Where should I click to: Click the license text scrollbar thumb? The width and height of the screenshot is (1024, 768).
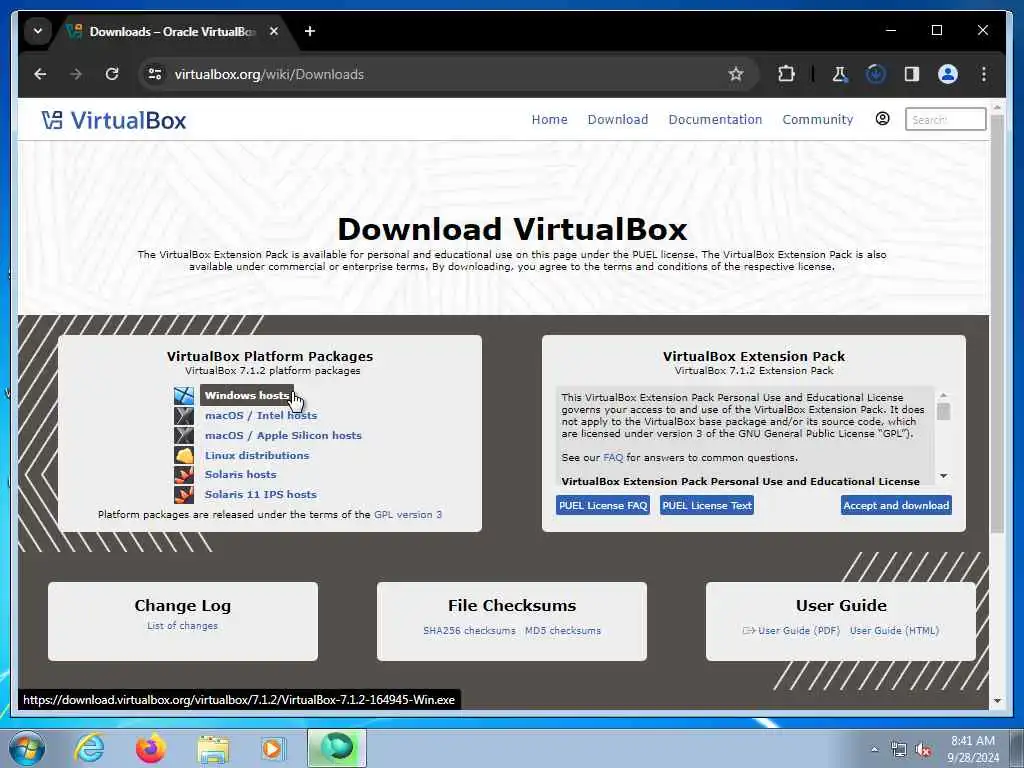[x=943, y=411]
